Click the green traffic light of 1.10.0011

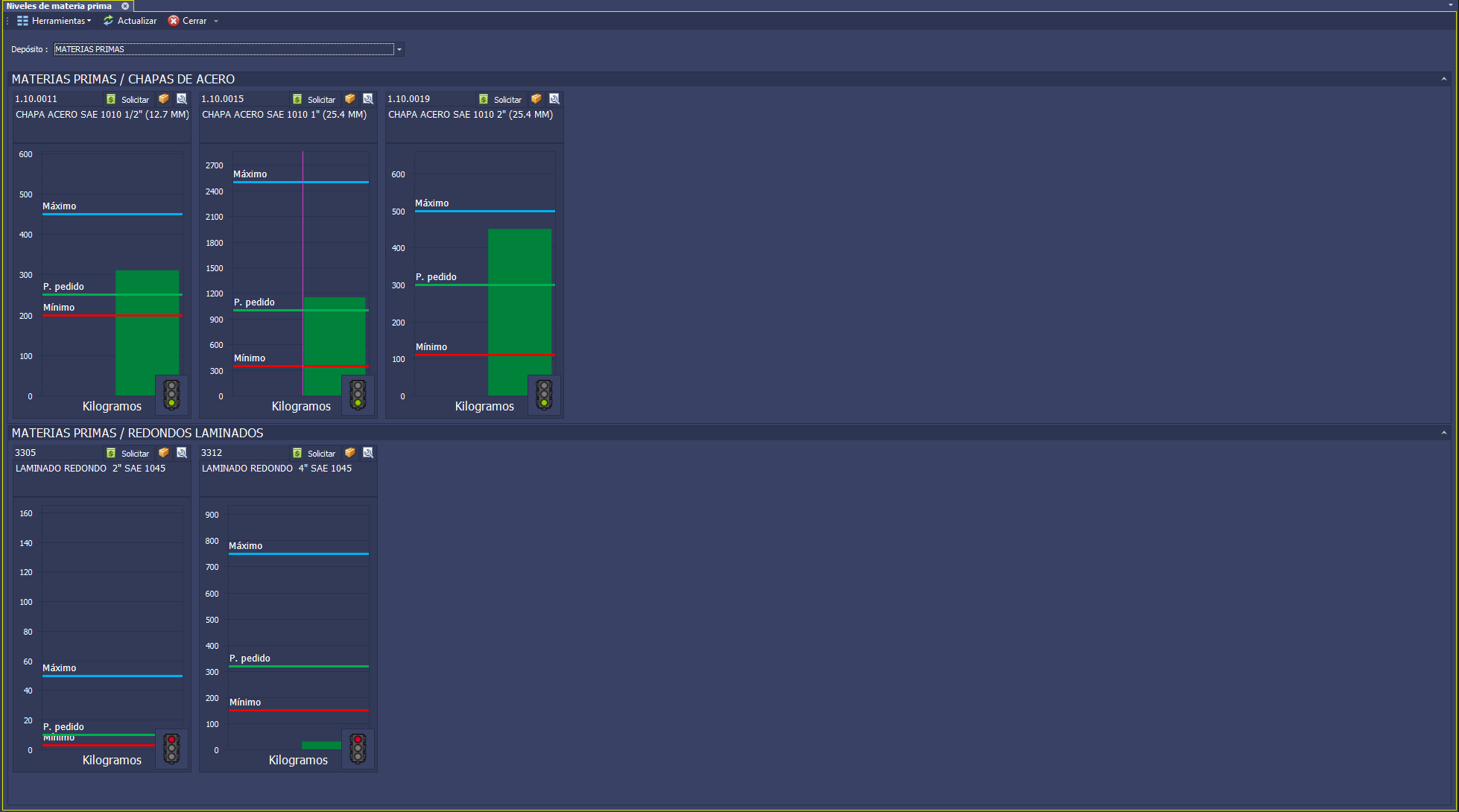[171, 394]
